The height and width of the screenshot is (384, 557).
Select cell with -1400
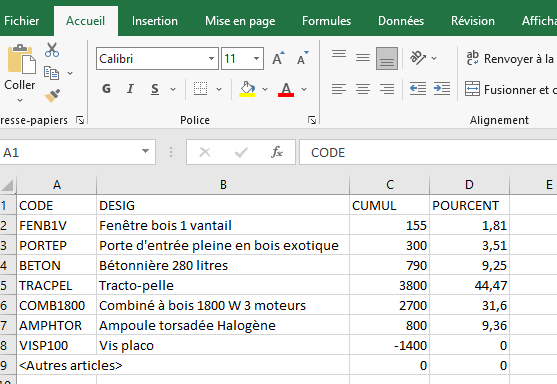(x=390, y=345)
